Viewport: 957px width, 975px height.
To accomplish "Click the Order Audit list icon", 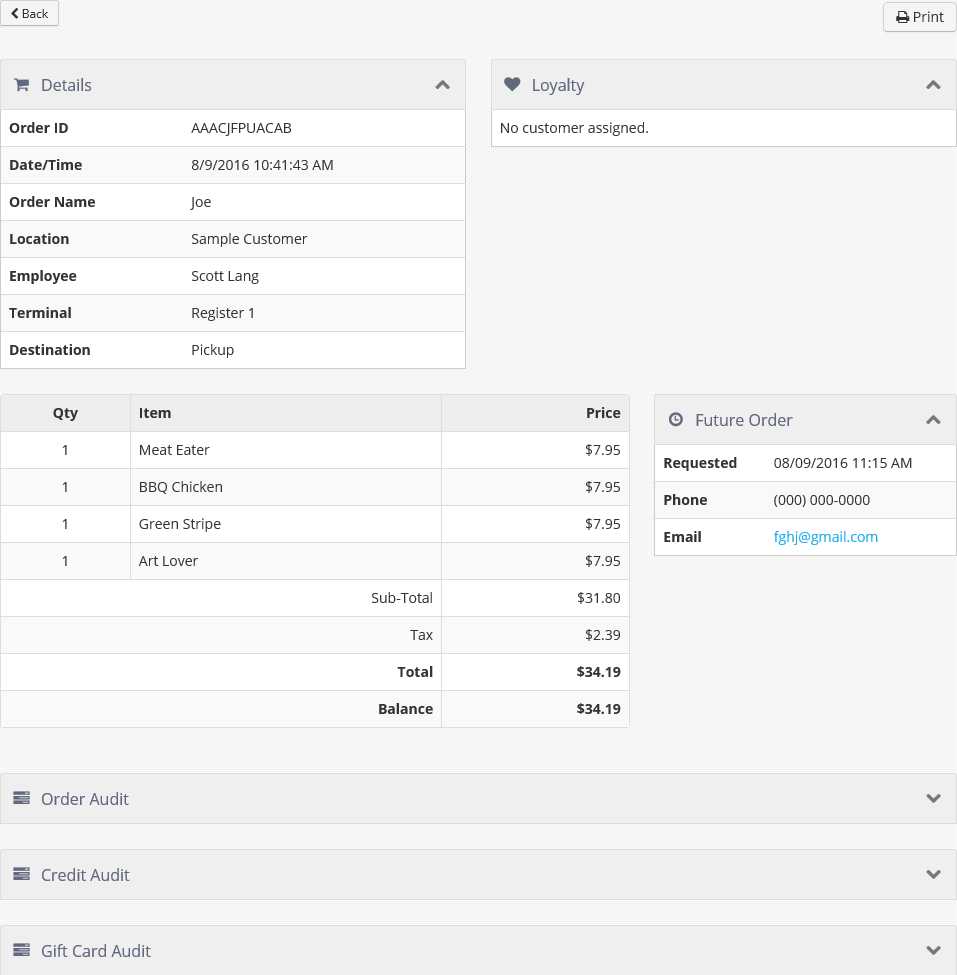I will (21, 798).
